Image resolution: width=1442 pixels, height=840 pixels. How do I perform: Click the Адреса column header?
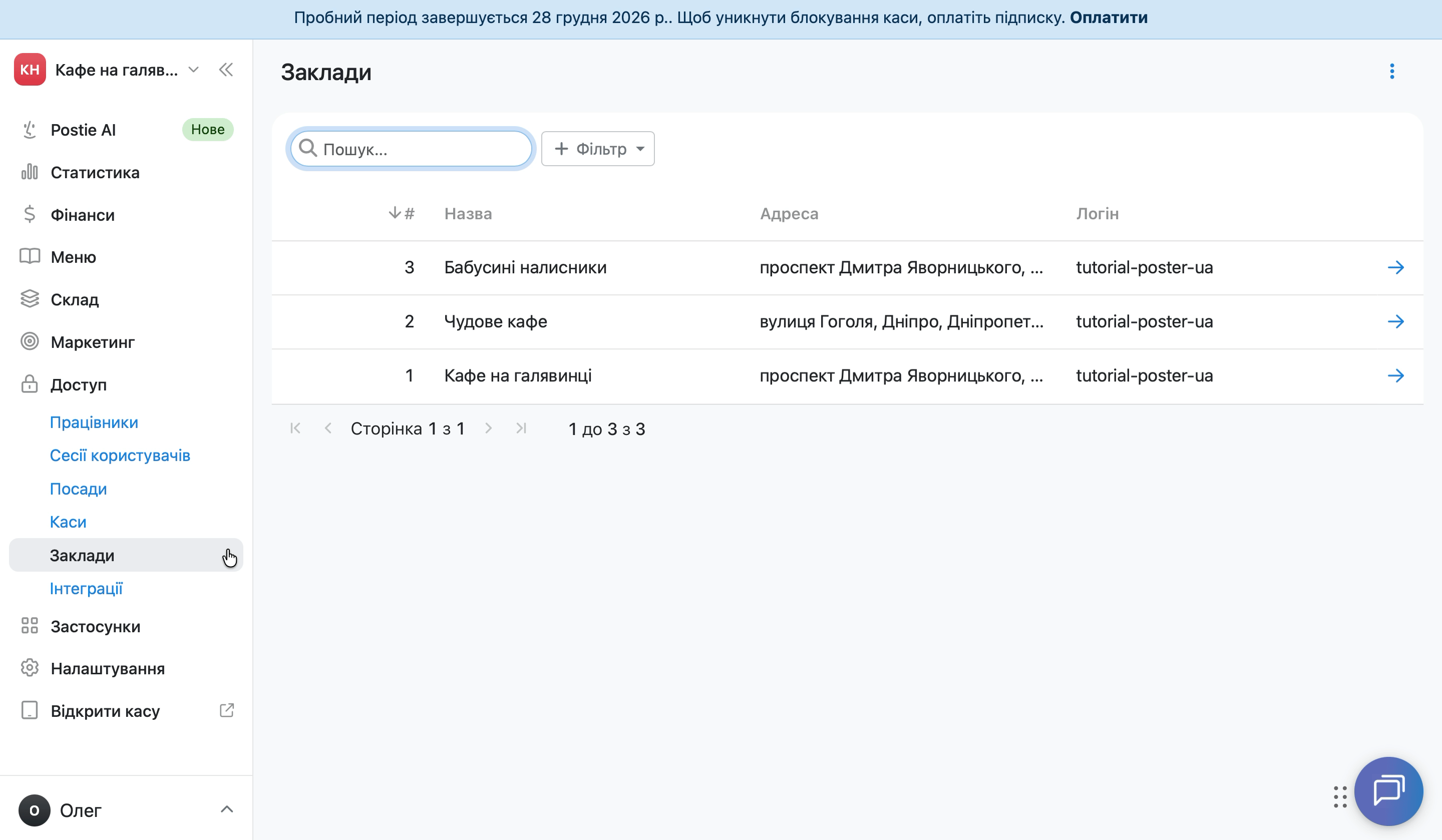[789, 213]
